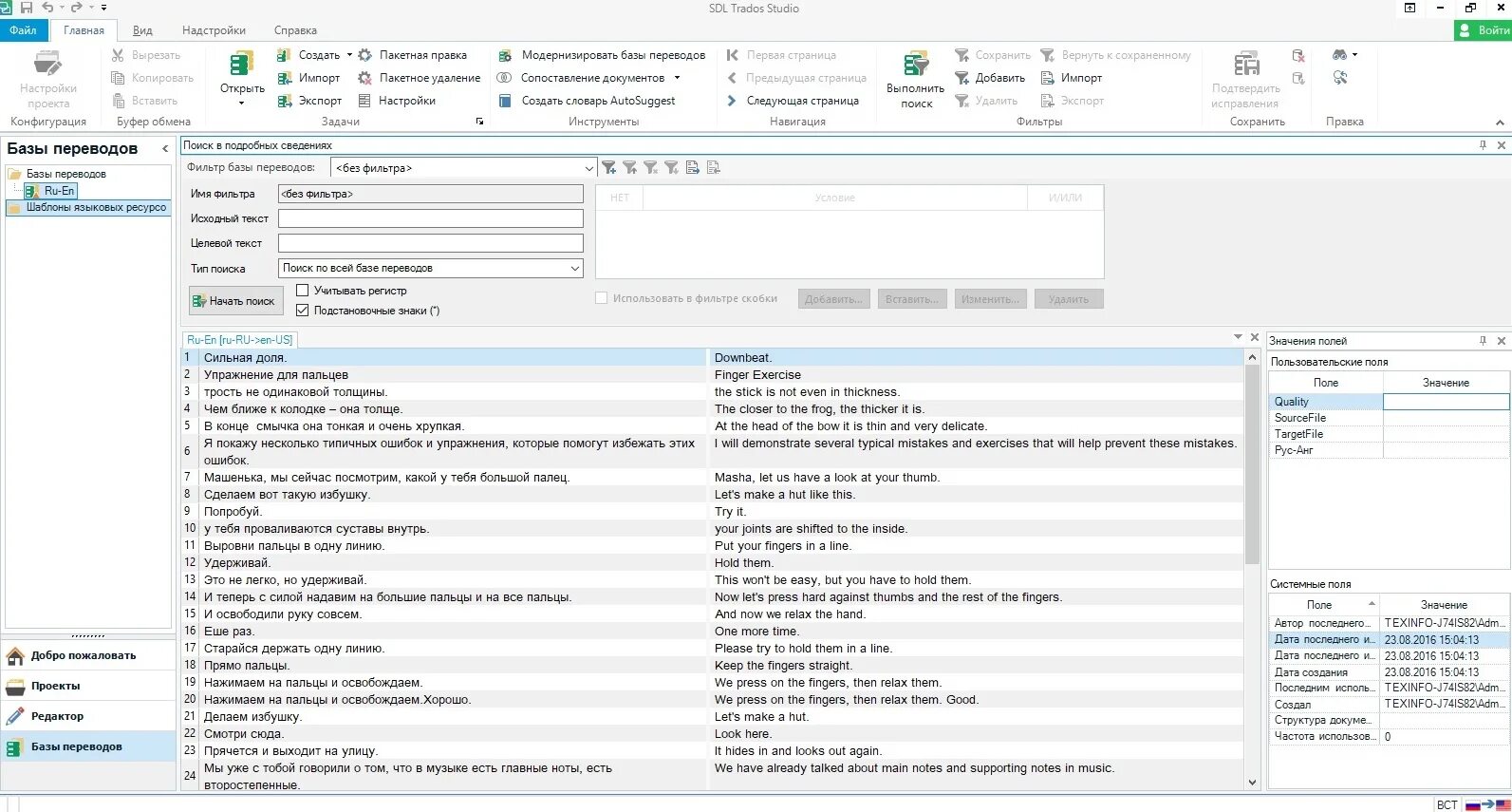Viewport: 1512px width, 812px height.
Task: Select row 'Упражнение для пальцев'
Action: (x=712, y=375)
